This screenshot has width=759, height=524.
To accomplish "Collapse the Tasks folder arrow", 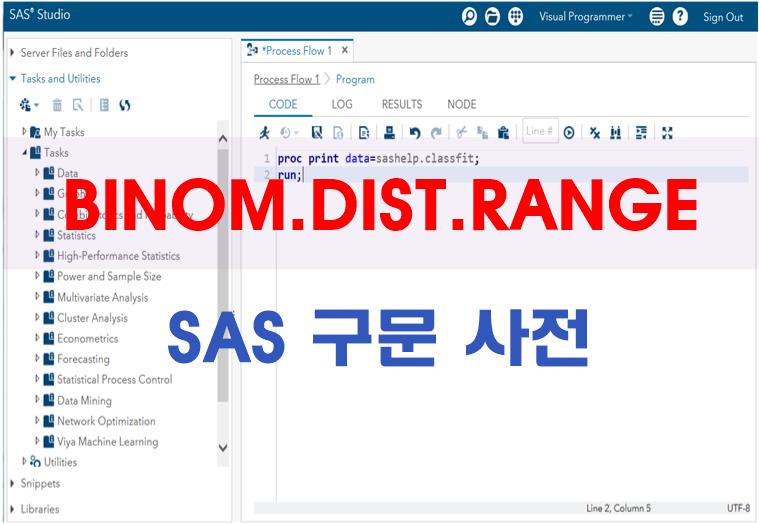I will tap(24, 152).
